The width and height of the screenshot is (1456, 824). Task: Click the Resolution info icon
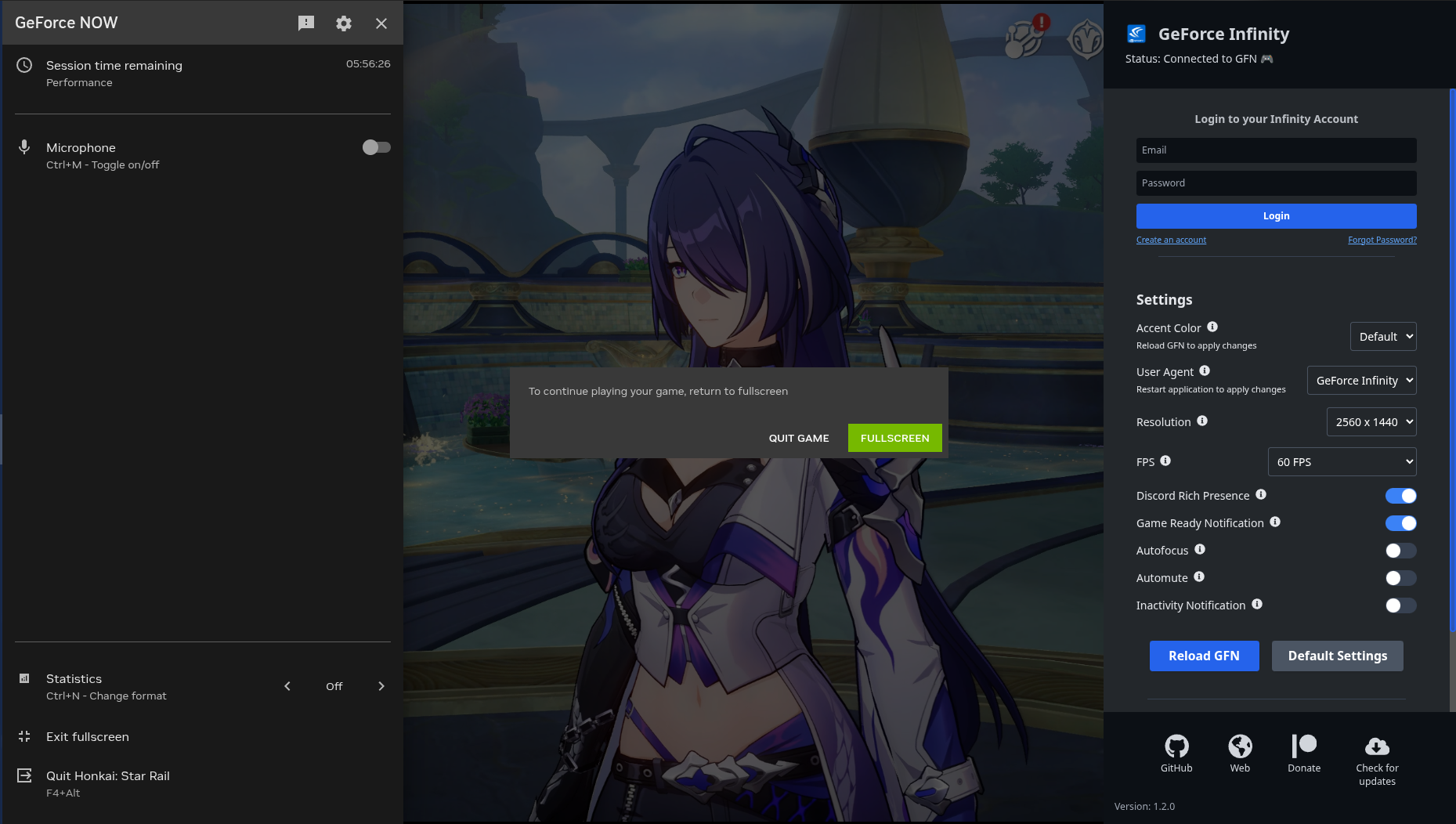(1202, 421)
